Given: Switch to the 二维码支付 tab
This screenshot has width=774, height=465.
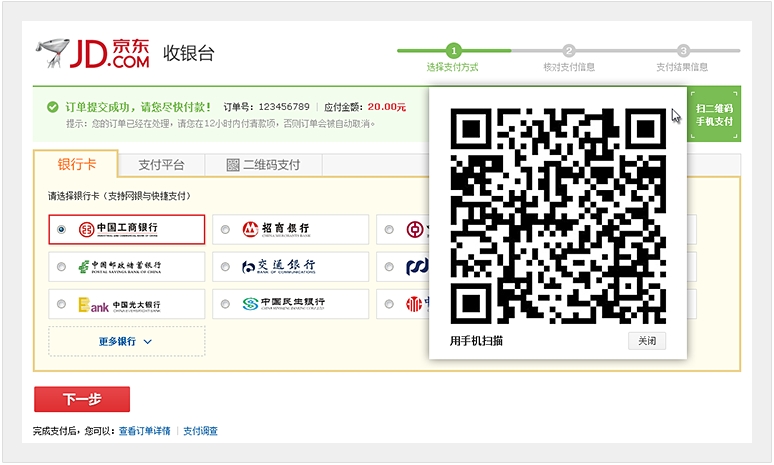Looking at the screenshot, I should 264,165.
